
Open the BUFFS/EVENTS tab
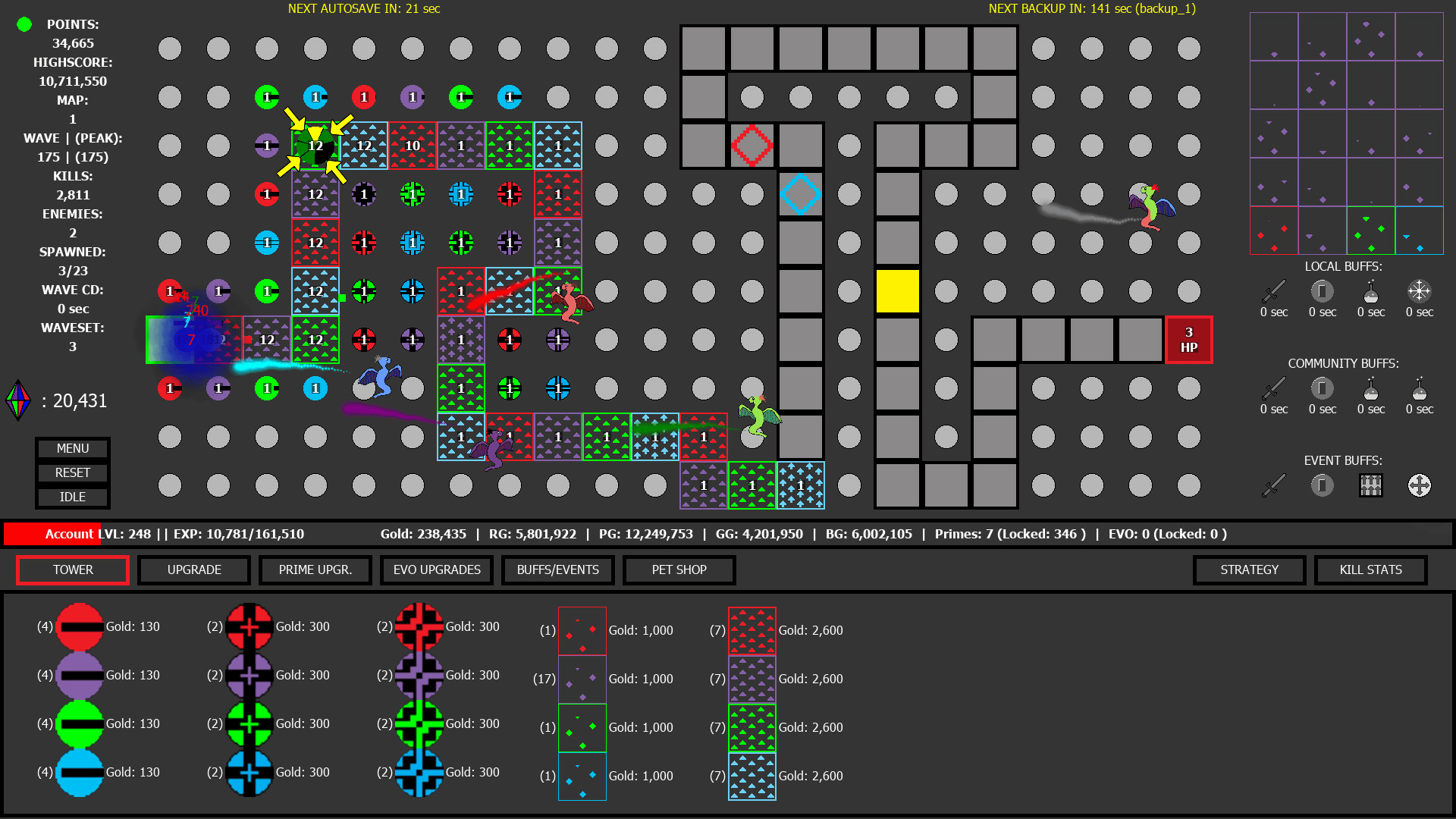(x=557, y=570)
